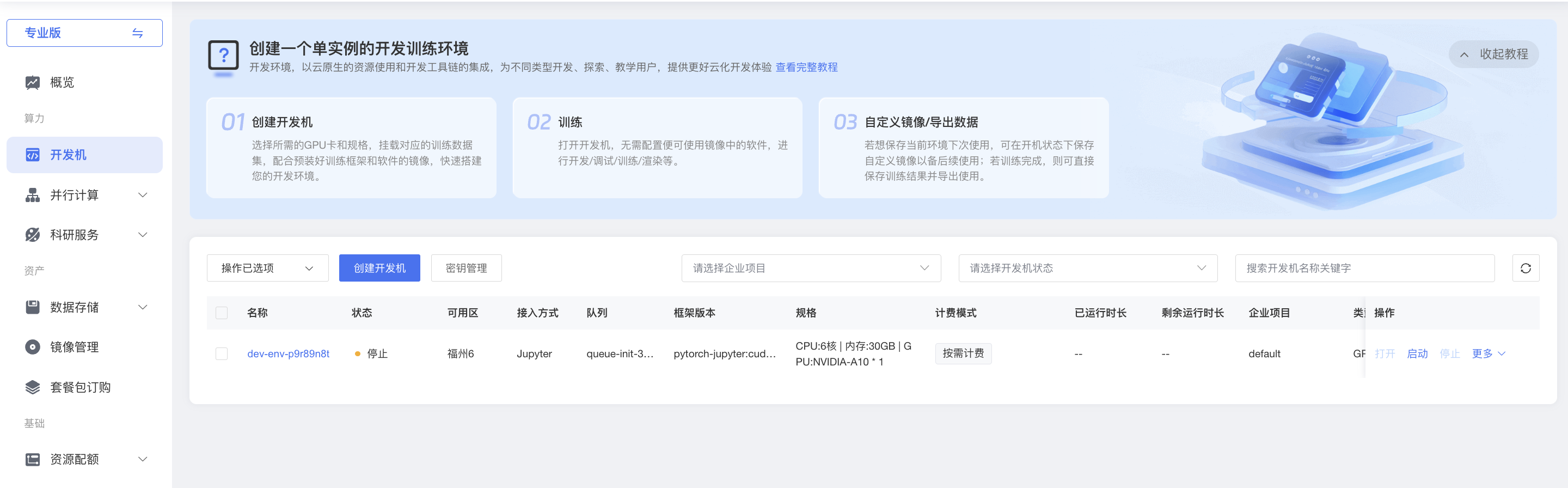Click the 框架版本 column header
Screen dimensions: 1568x488
(x=694, y=313)
